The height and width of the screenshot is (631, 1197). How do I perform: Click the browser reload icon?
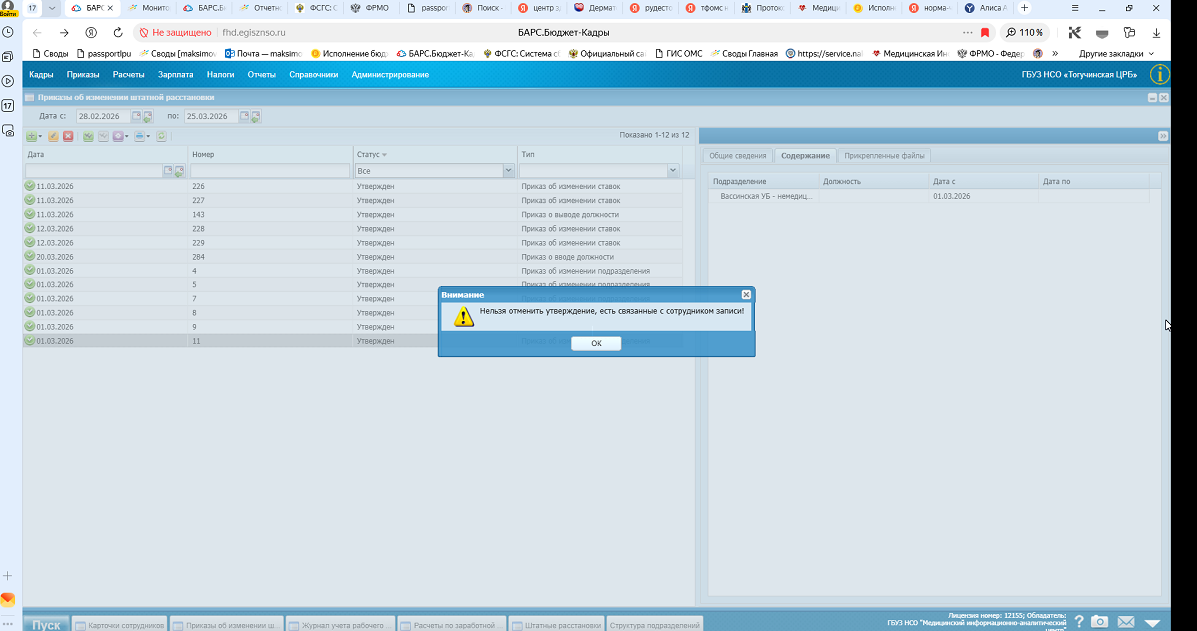[x=118, y=33]
